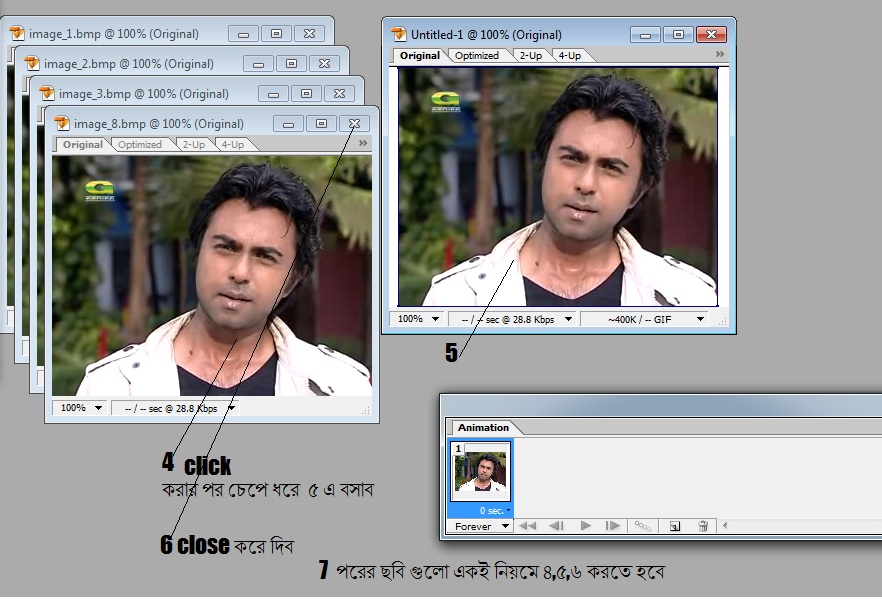Click the image_1.bmp document icon

tap(17, 33)
